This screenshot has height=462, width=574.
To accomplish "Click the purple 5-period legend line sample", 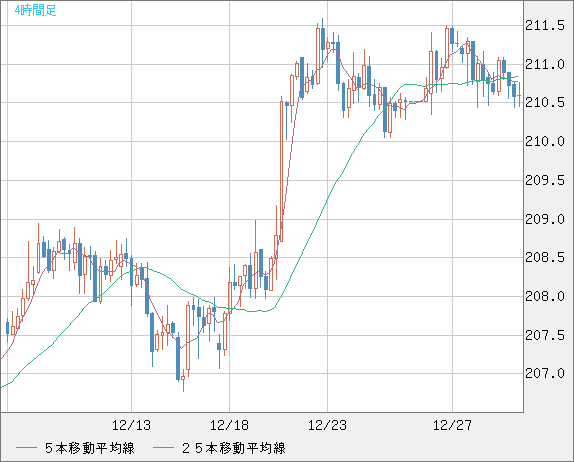I will [x=26, y=448].
